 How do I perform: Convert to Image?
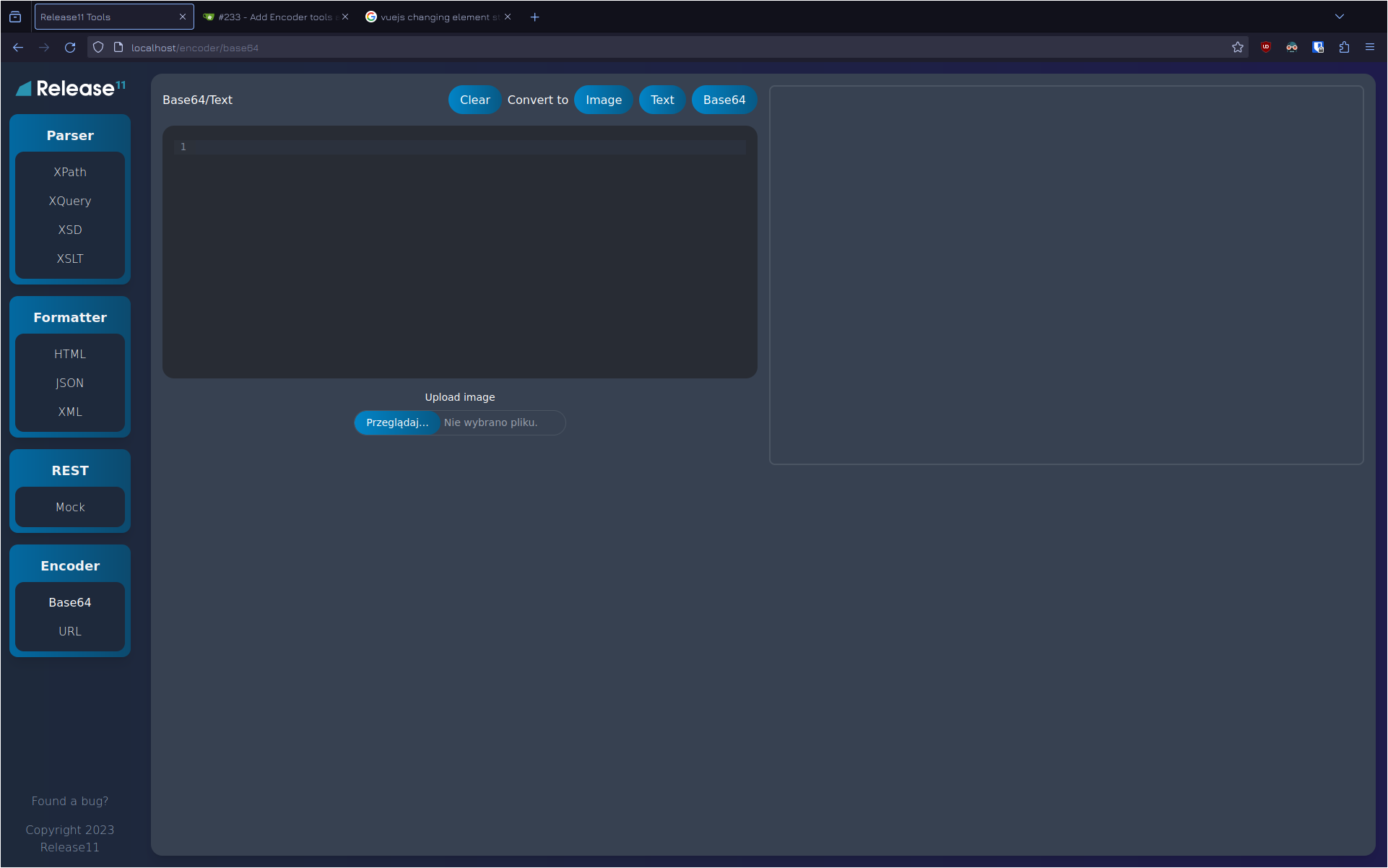[603, 100]
